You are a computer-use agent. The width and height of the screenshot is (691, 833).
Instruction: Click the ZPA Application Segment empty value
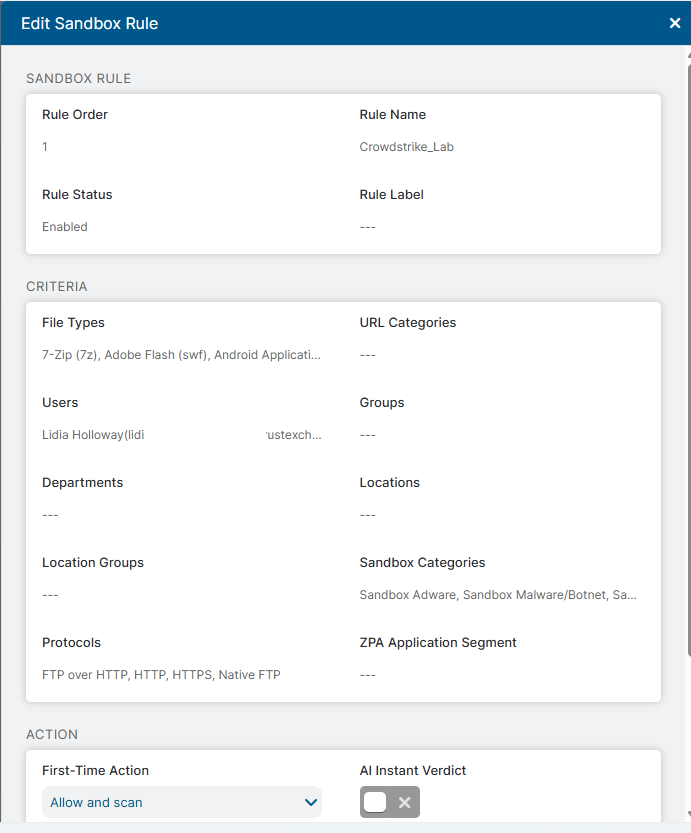(368, 675)
